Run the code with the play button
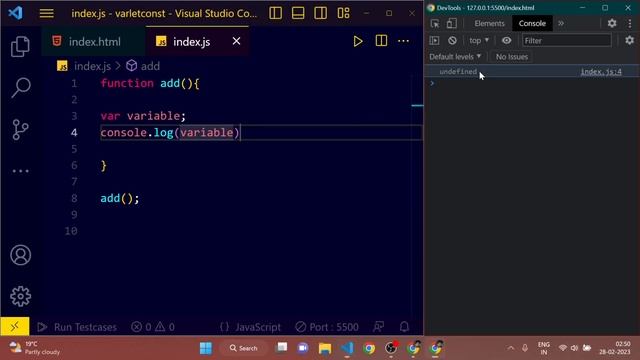Screen dimensions: 640x360 click(358, 41)
